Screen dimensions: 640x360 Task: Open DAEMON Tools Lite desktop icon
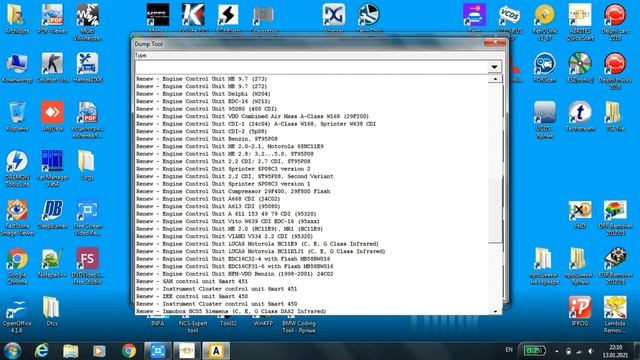17,168
